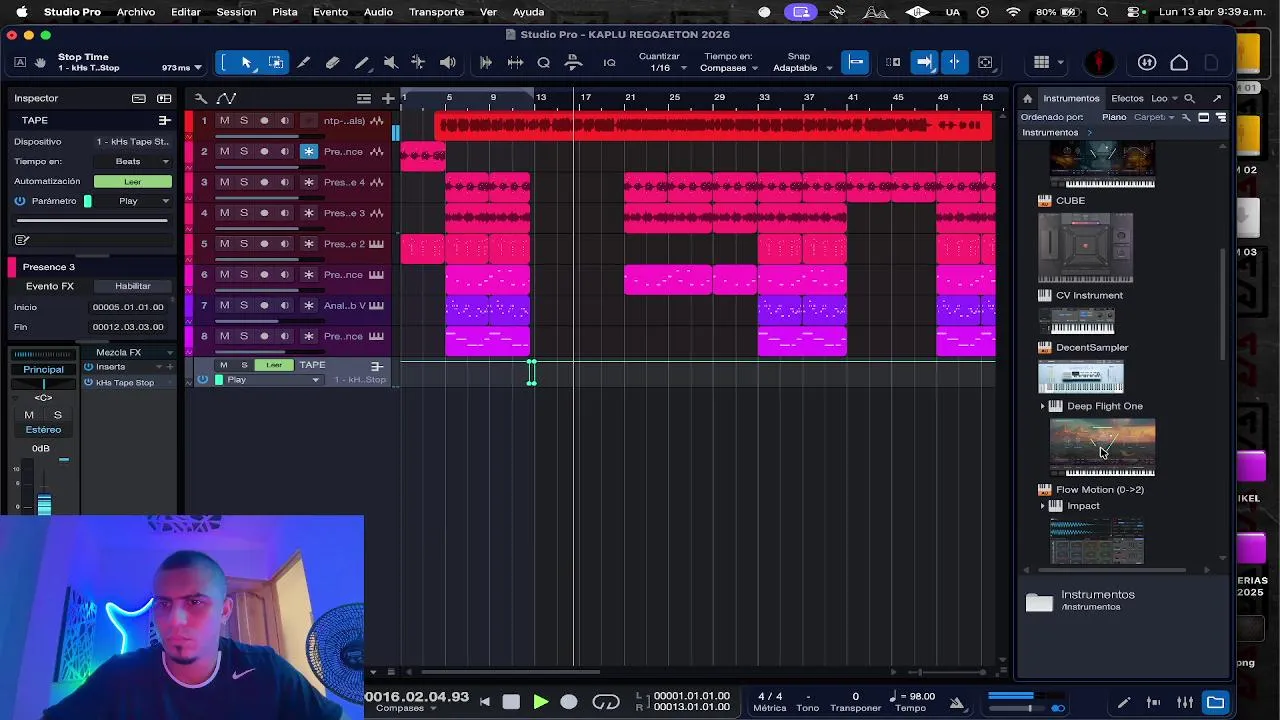1280x720 pixels.
Task: Open the Edit pencil view
Action: 1124,702
